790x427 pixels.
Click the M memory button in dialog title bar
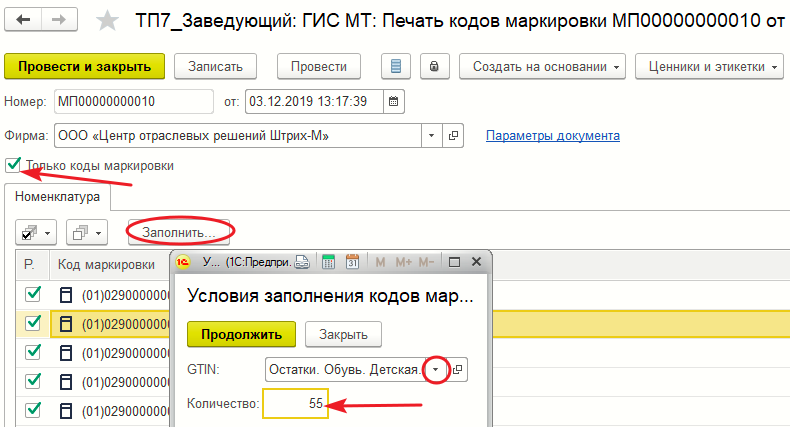380,262
